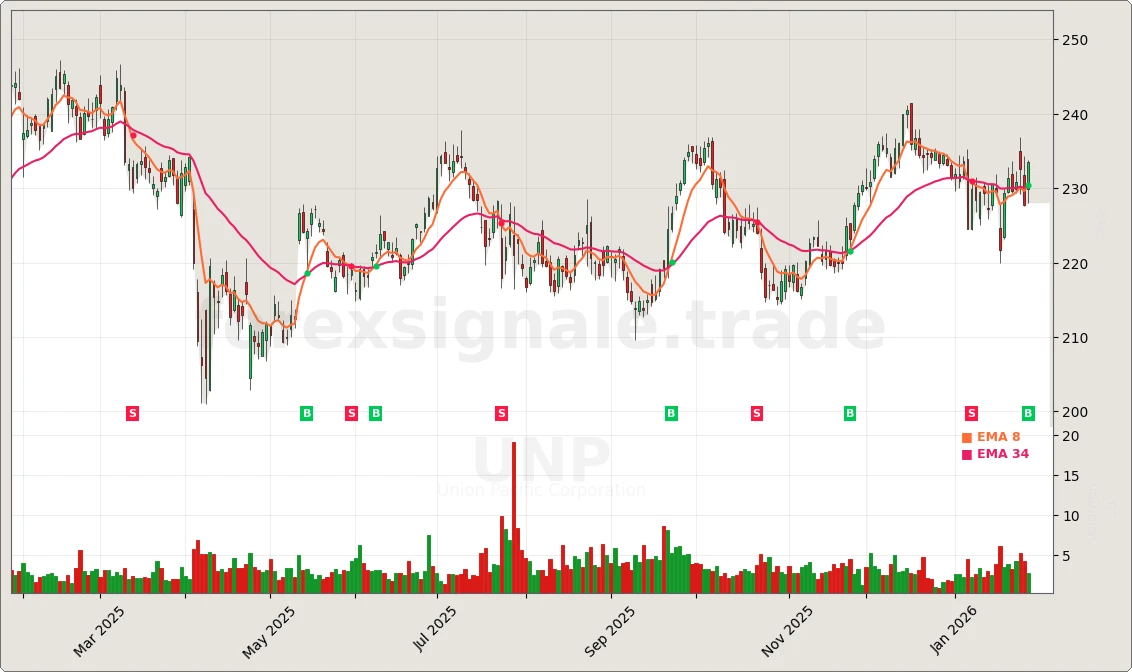
Task: Click the S sell marker just before Jan 2026
Action: point(971,412)
